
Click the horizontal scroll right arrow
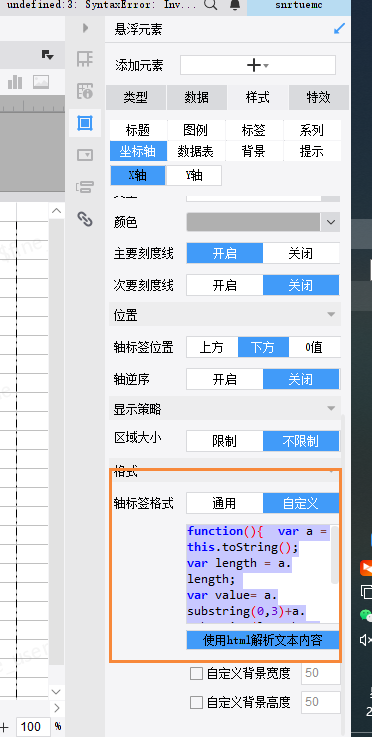[56, 707]
